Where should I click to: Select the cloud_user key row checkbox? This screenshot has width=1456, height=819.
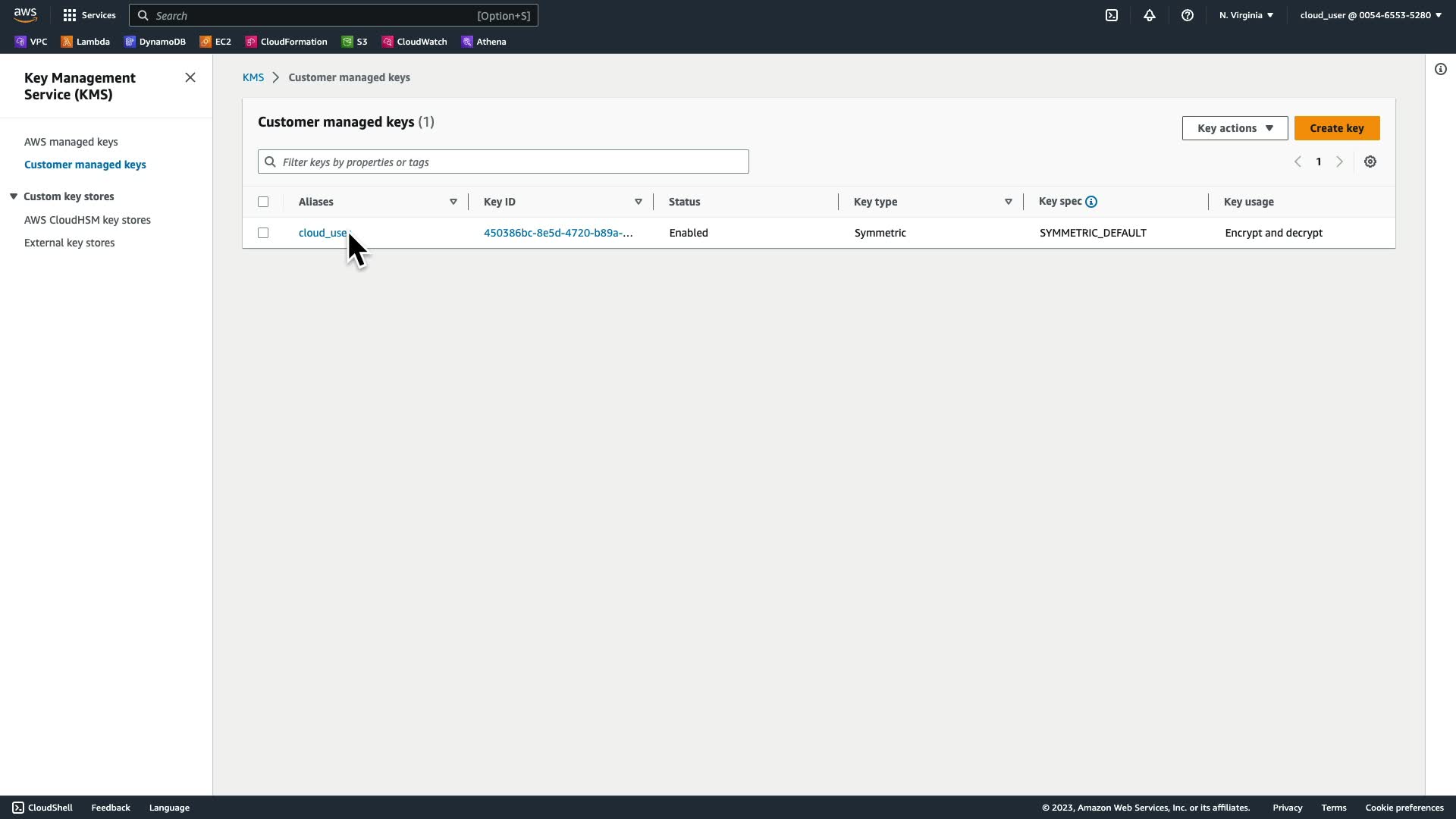pos(263,233)
